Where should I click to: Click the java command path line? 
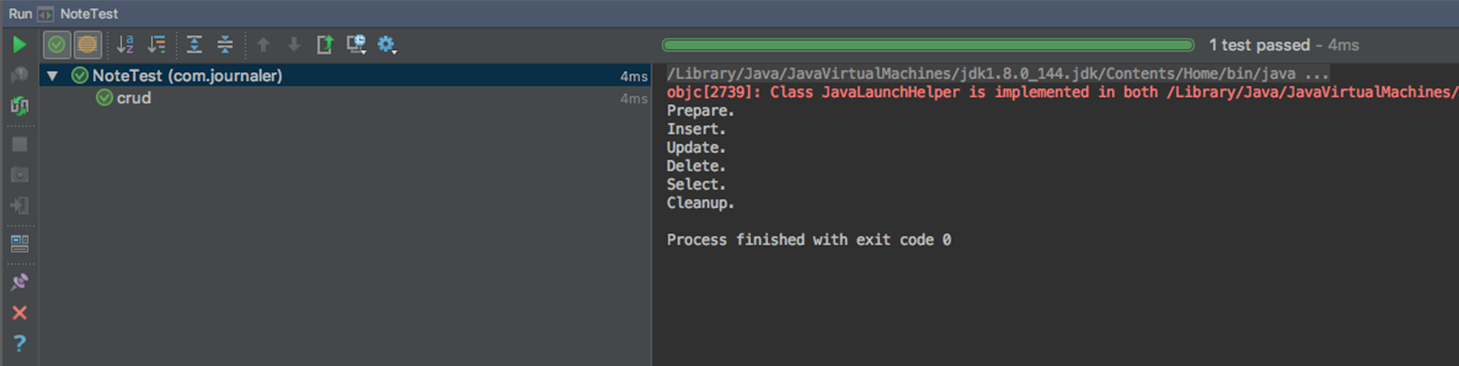998,74
